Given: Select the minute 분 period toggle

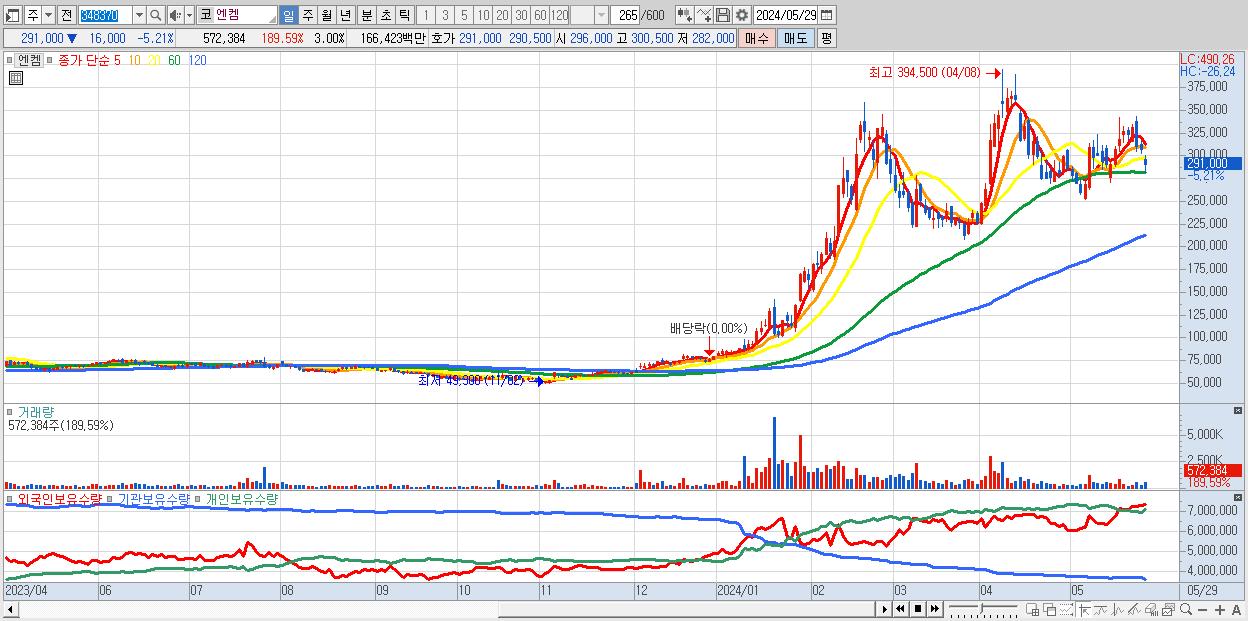Looking at the screenshot, I should pos(366,15).
